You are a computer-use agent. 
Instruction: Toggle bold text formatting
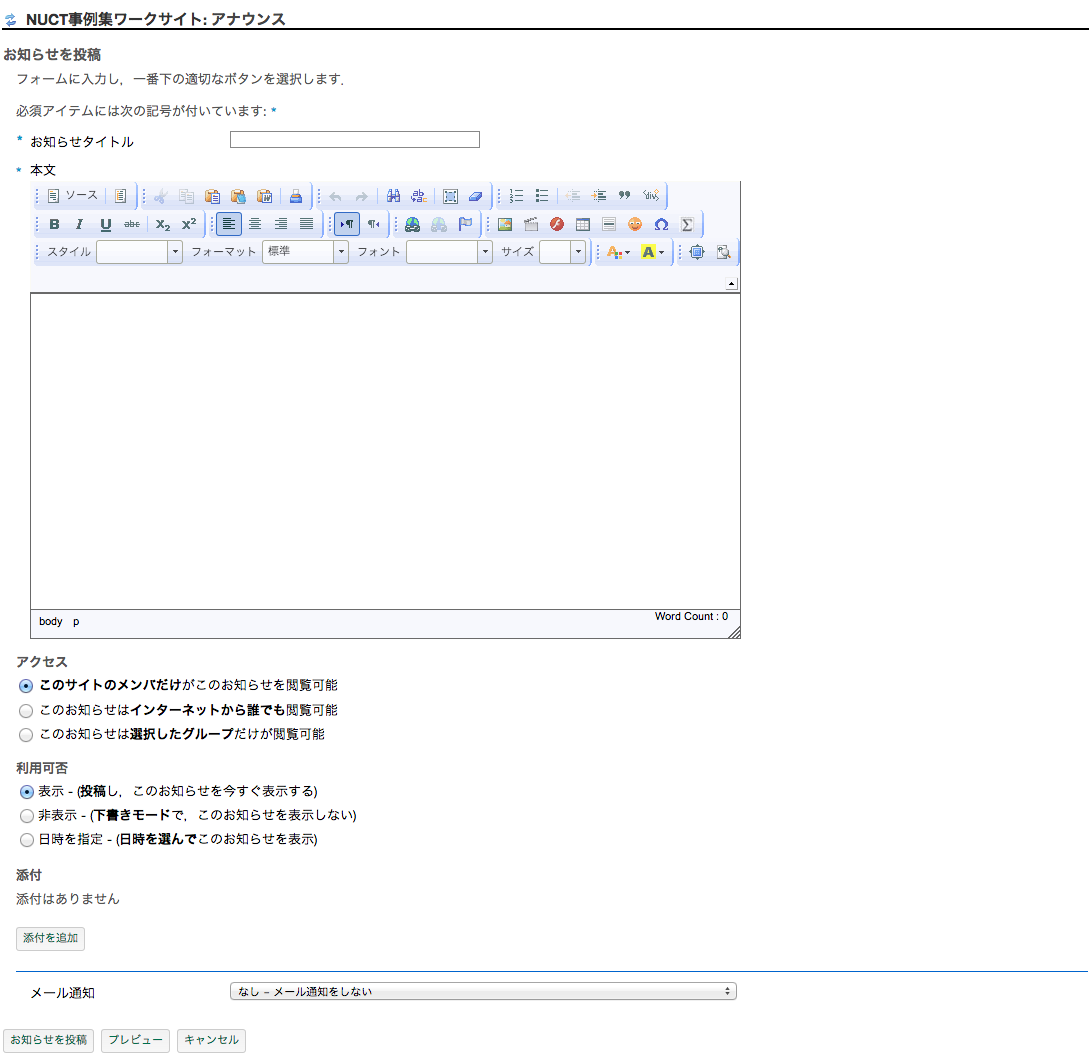click(54, 224)
